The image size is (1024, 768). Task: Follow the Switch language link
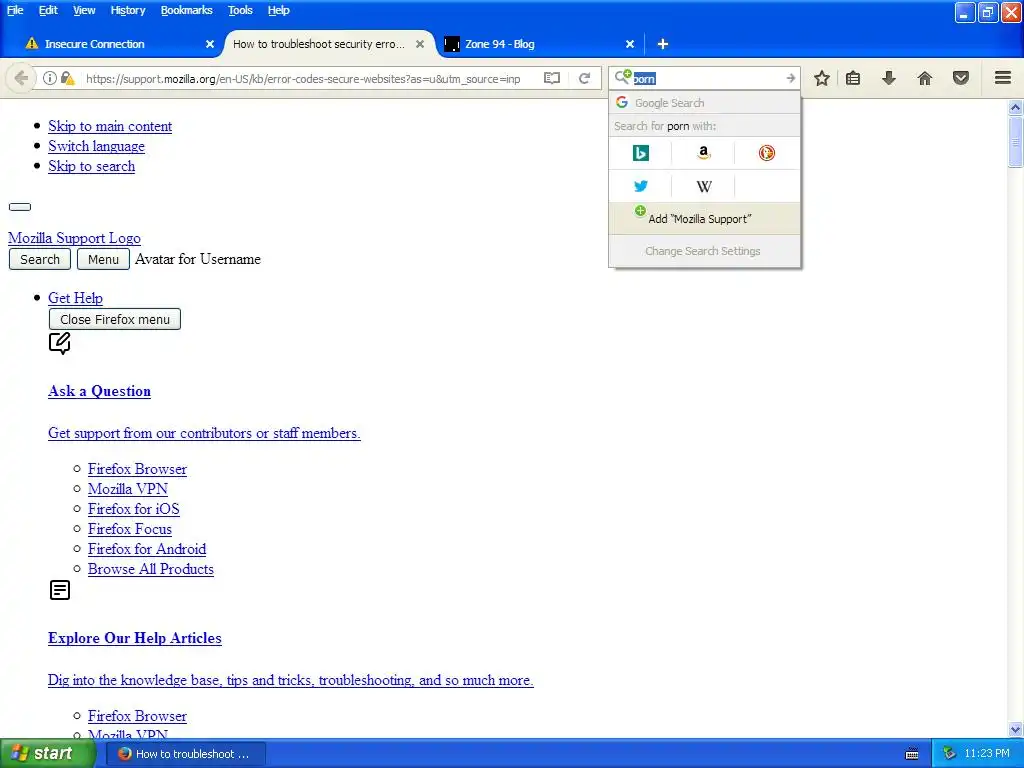(96, 146)
